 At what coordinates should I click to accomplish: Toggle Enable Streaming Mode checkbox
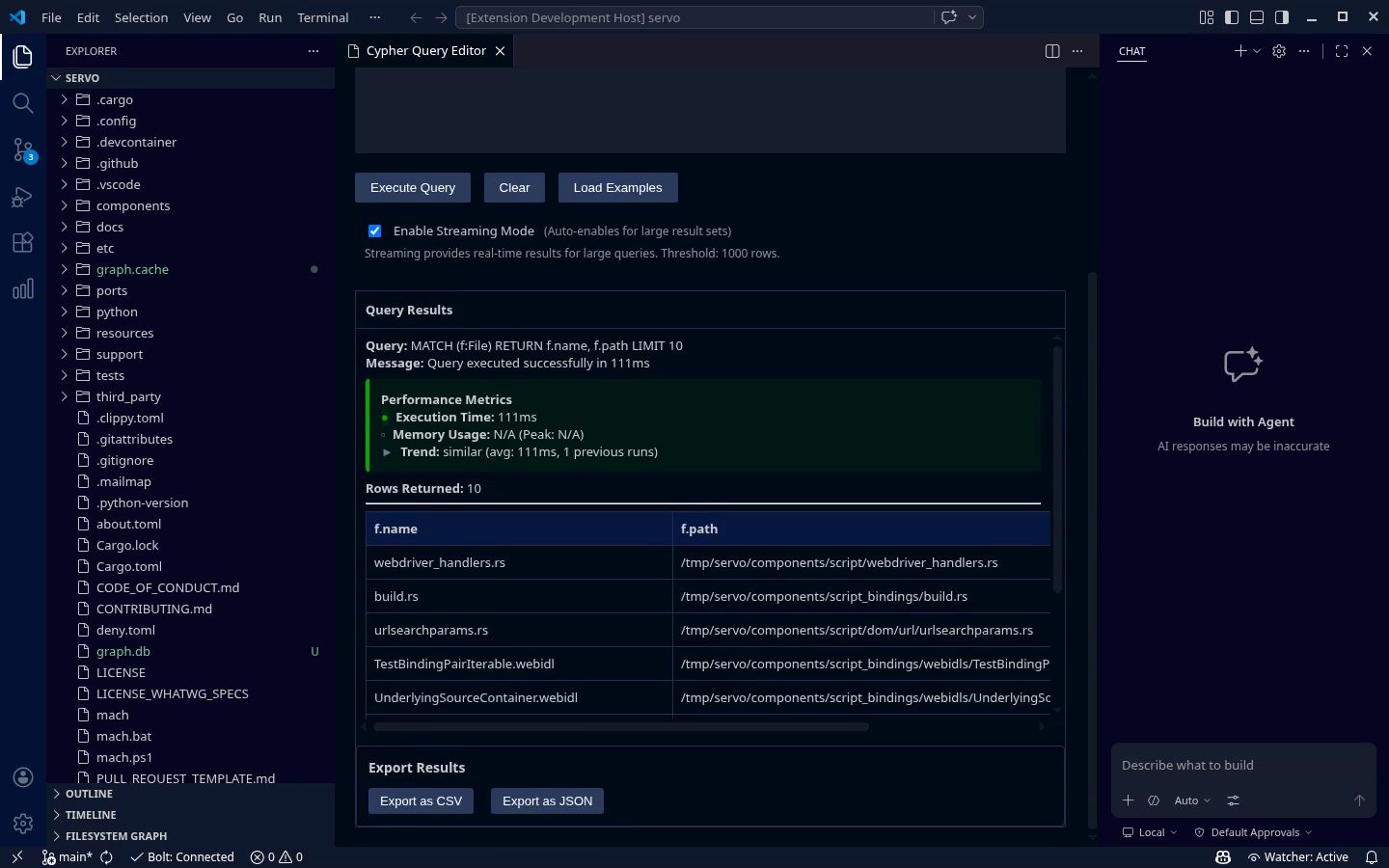coord(374,231)
